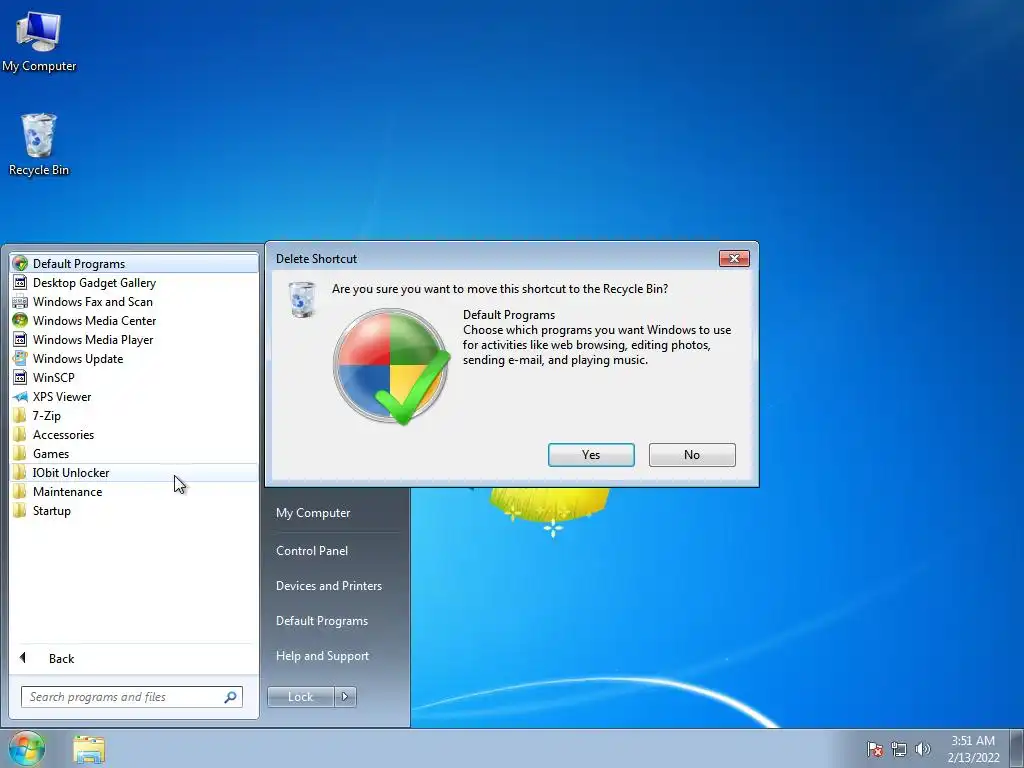The height and width of the screenshot is (768, 1024).
Task: Click the network tray icon
Action: tap(899, 749)
